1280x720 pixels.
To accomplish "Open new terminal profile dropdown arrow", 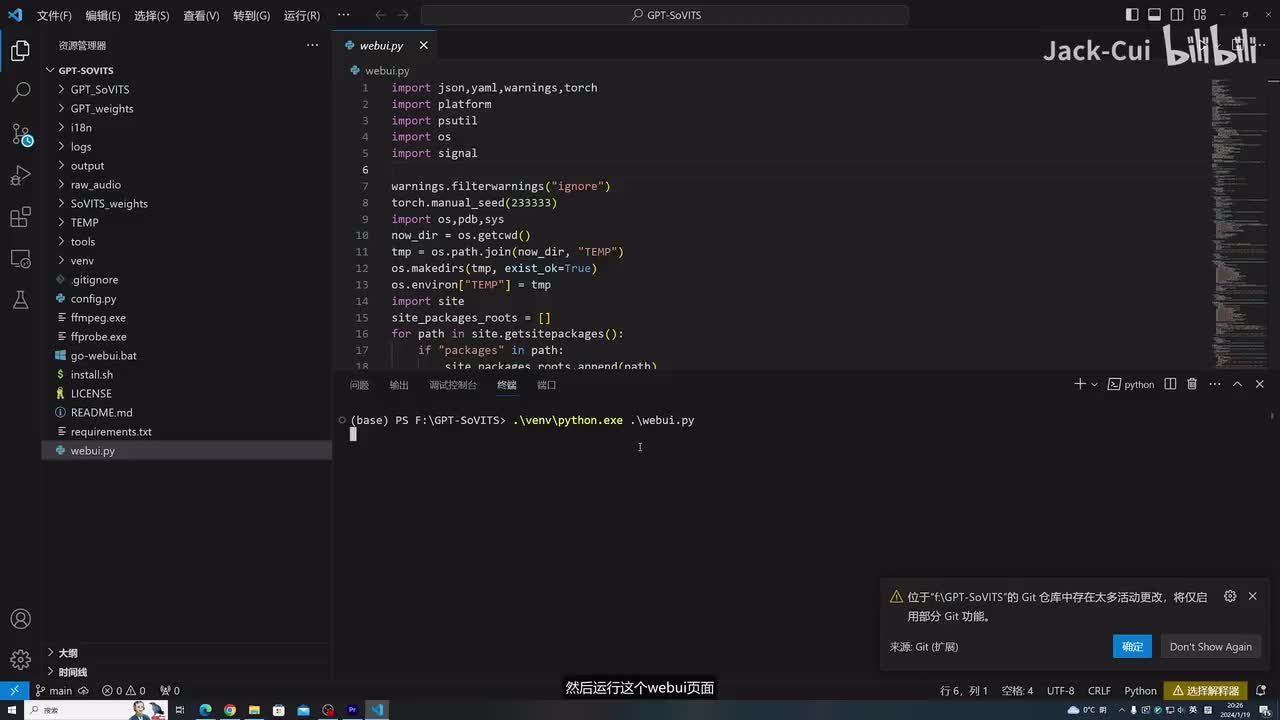I will 1094,384.
